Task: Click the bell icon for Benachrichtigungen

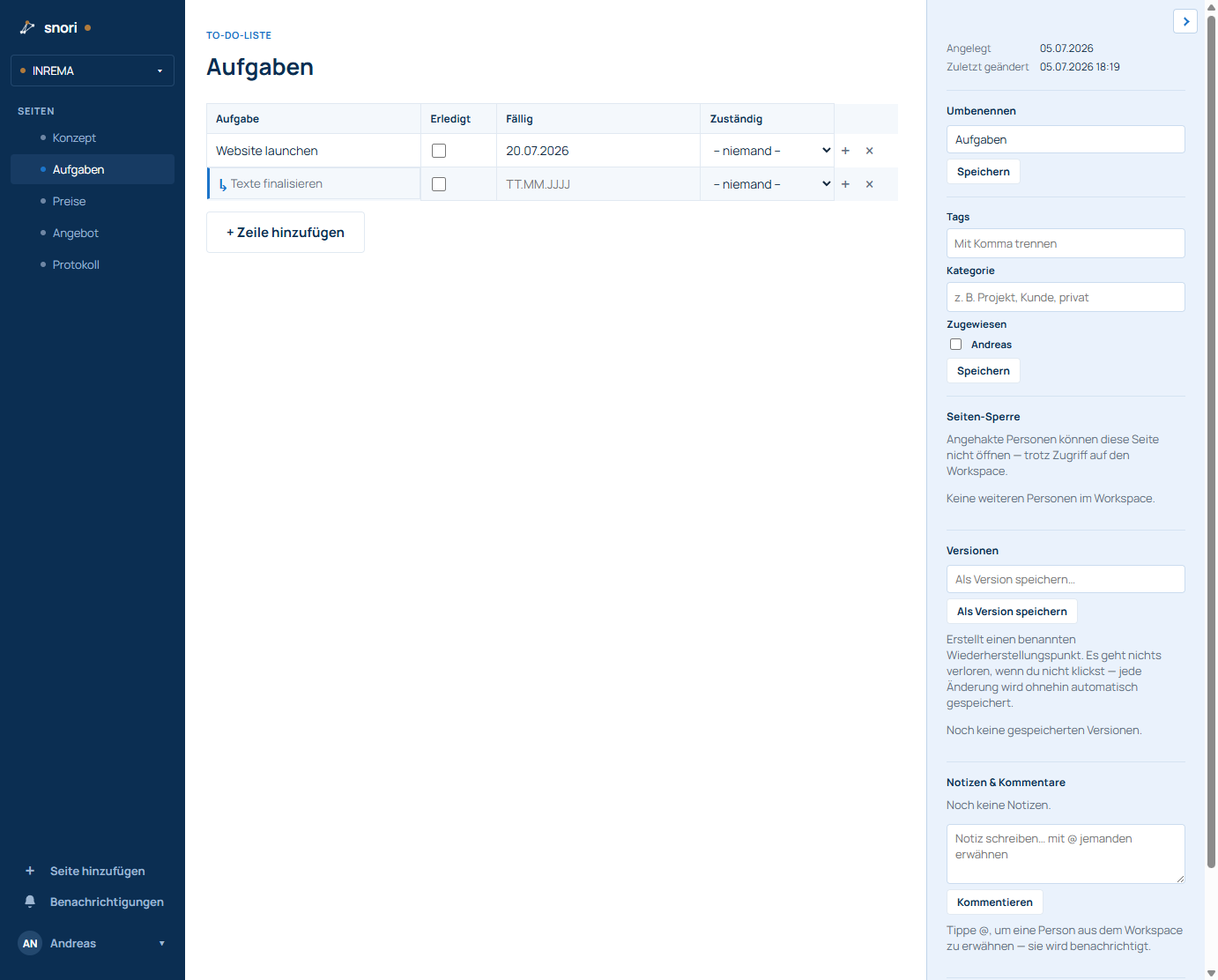Action: pos(30,902)
